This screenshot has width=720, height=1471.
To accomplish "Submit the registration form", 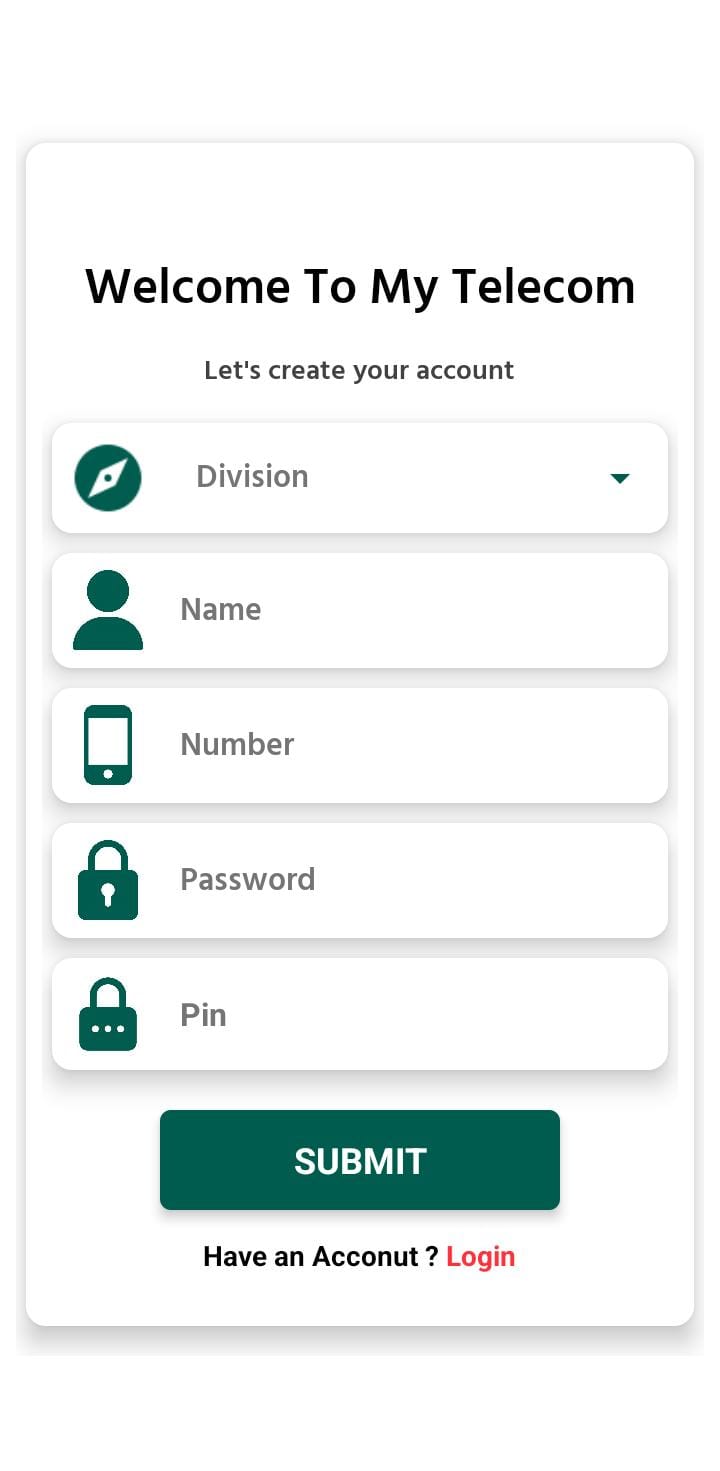I will [360, 1160].
